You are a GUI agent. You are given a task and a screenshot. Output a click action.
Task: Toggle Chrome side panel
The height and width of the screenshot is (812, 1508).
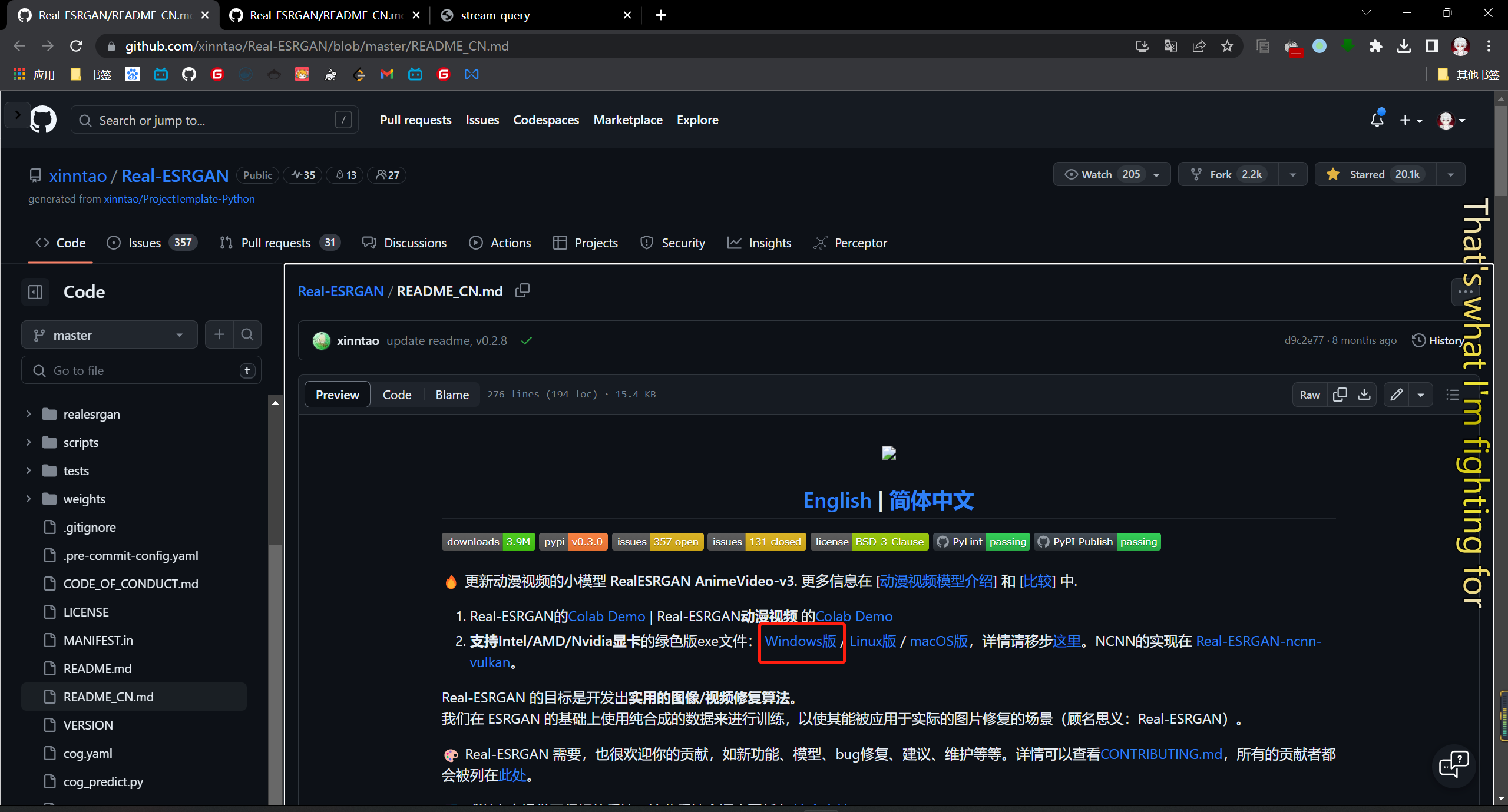point(1432,46)
